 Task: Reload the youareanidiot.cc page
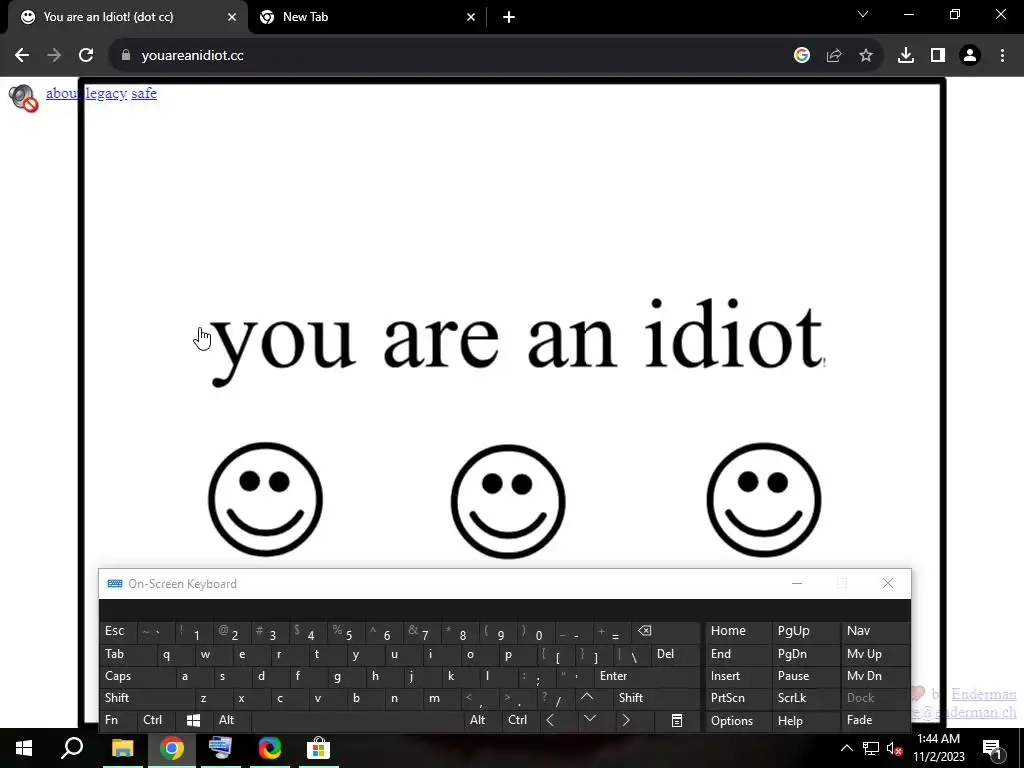(86, 56)
